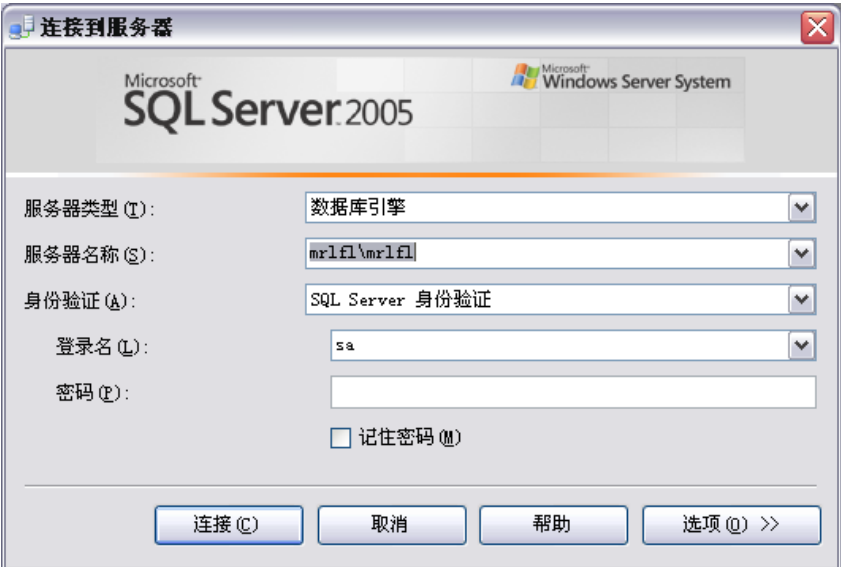Focus the 密码 input field

click(573, 392)
